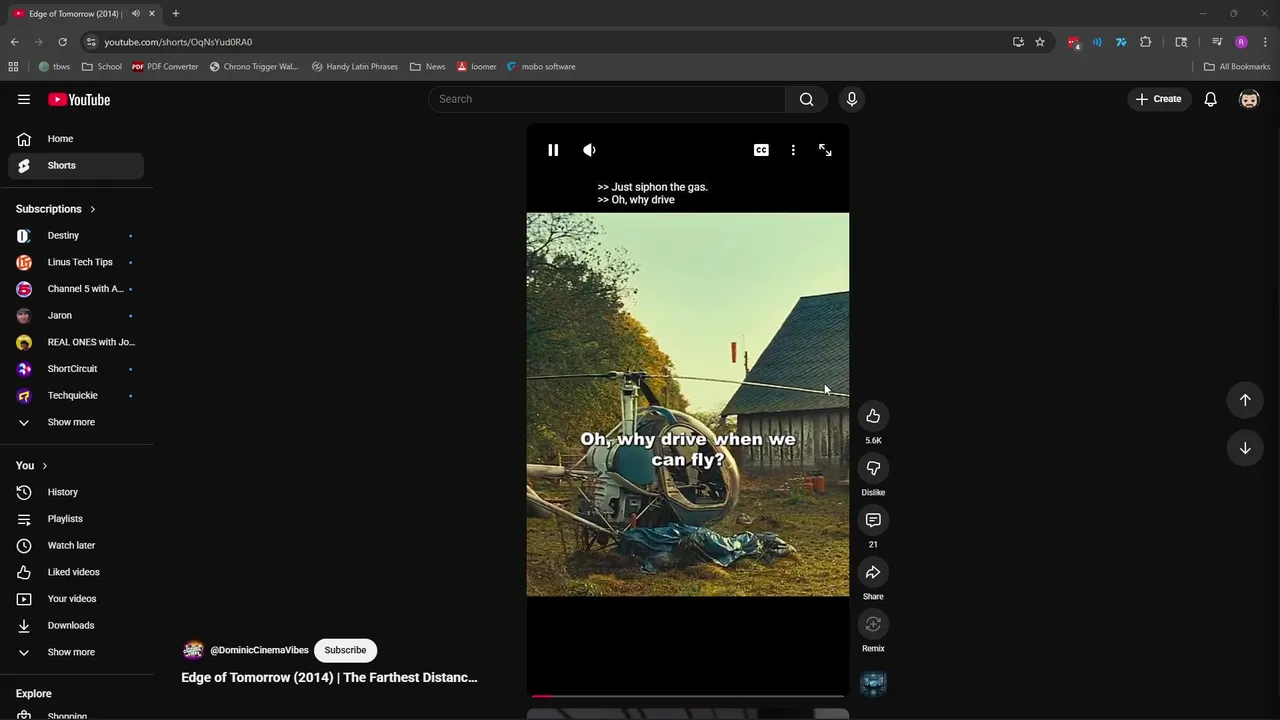Open the Chrome profile avatar

pos(1241,42)
